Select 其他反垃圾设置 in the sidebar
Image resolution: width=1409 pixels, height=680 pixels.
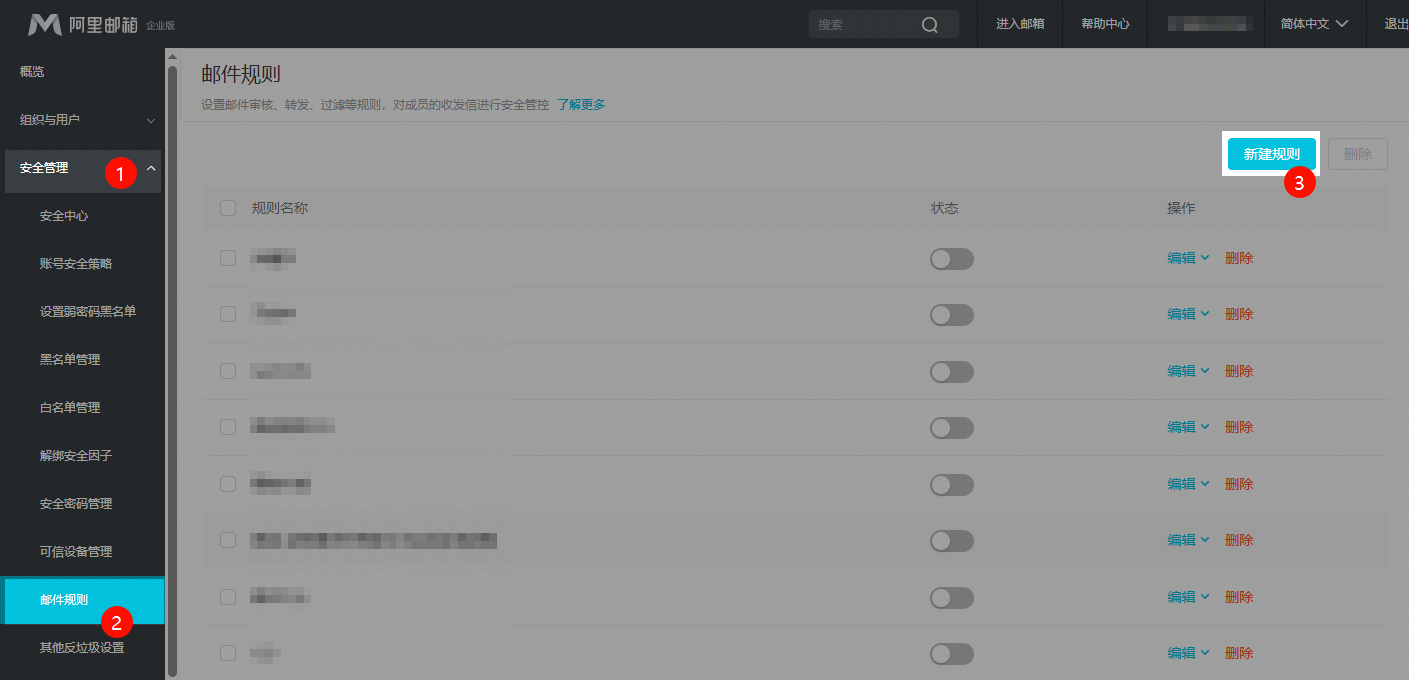click(x=82, y=648)
